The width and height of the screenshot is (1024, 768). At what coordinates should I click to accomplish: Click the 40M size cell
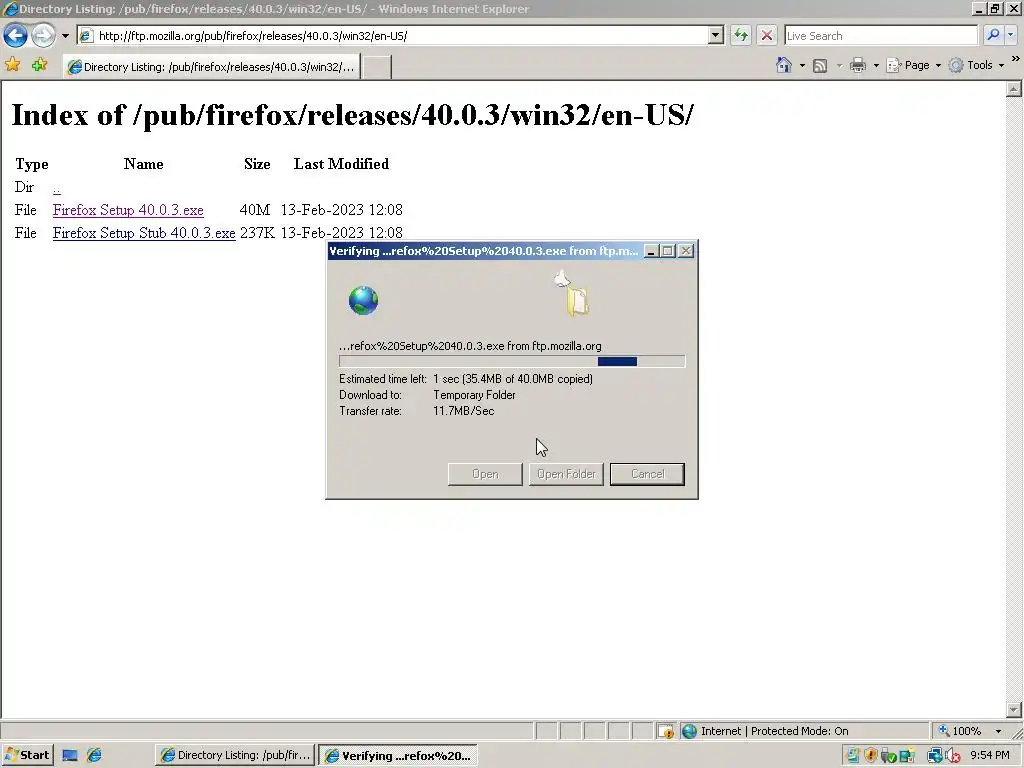[x=255, y=210]
